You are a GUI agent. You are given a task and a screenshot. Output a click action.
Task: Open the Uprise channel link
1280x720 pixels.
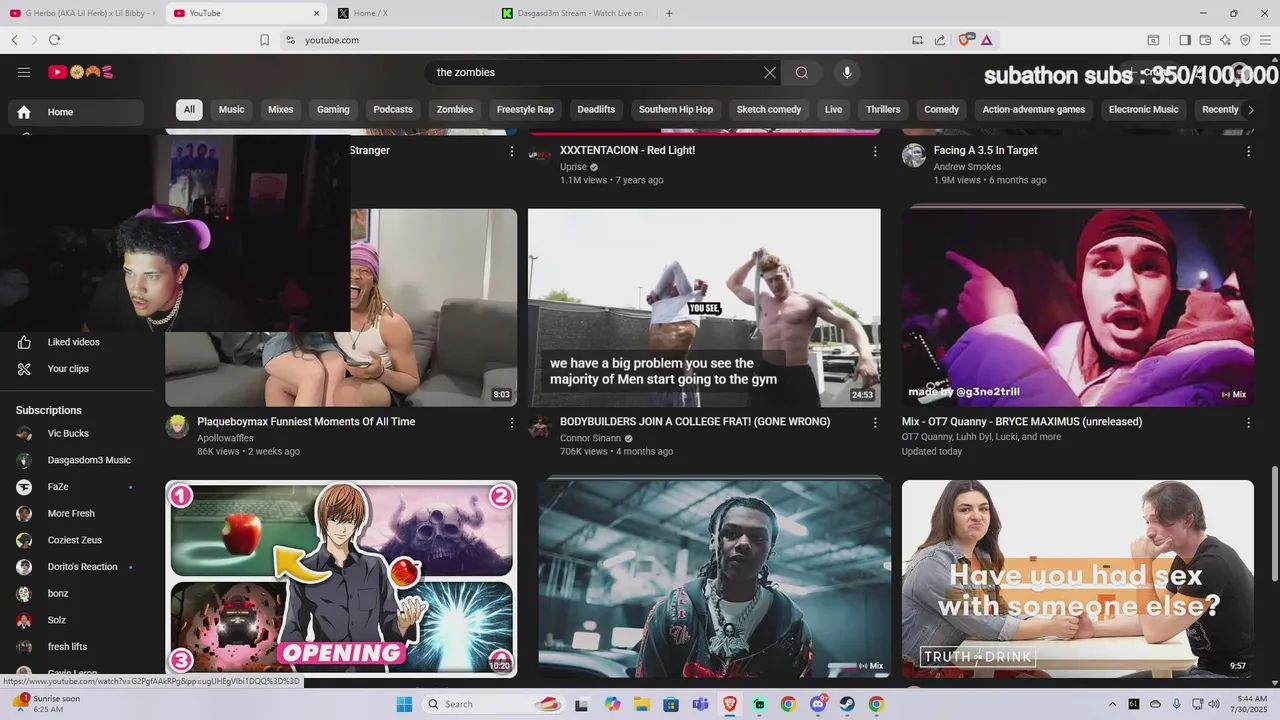[573, 167]
